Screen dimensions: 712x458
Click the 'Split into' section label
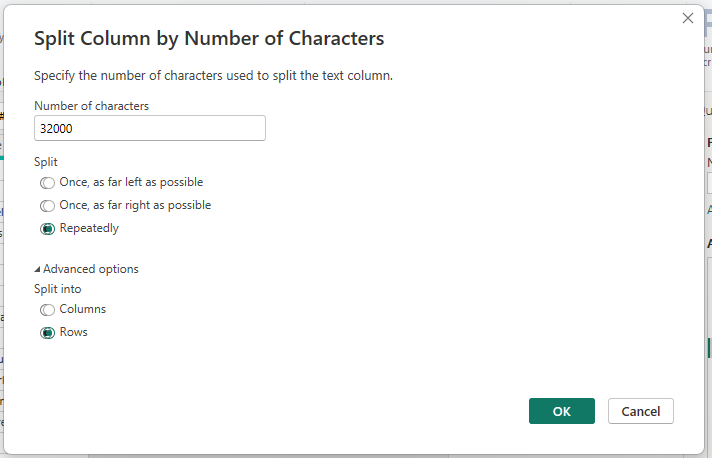[x=58, y=289]
